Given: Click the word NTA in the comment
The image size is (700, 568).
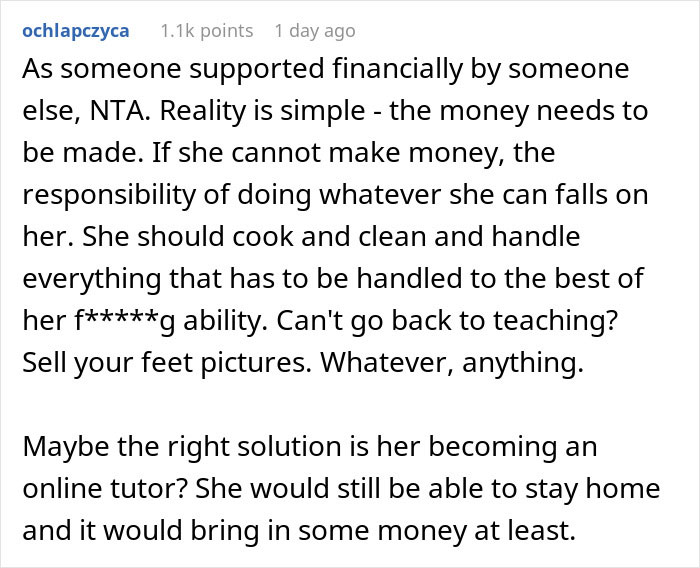Looking at the screenshot, I should point(118,110).
